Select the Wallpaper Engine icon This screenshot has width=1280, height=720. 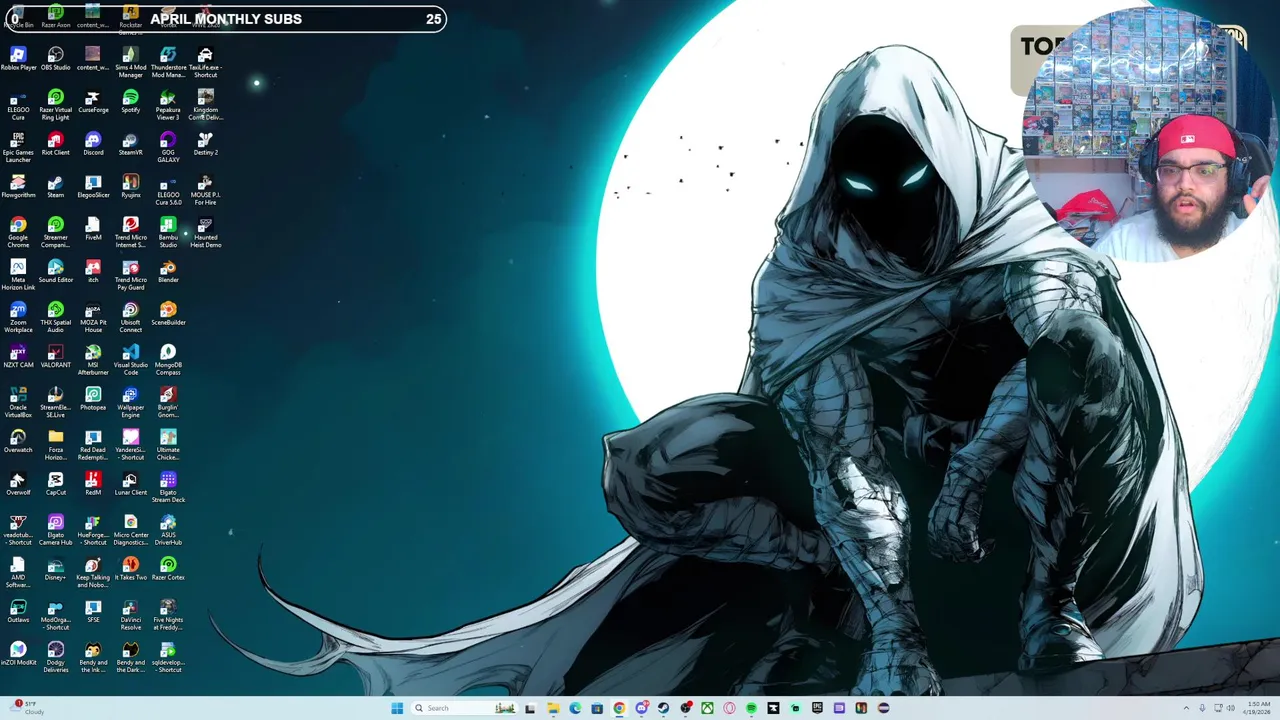click(130, 402)
